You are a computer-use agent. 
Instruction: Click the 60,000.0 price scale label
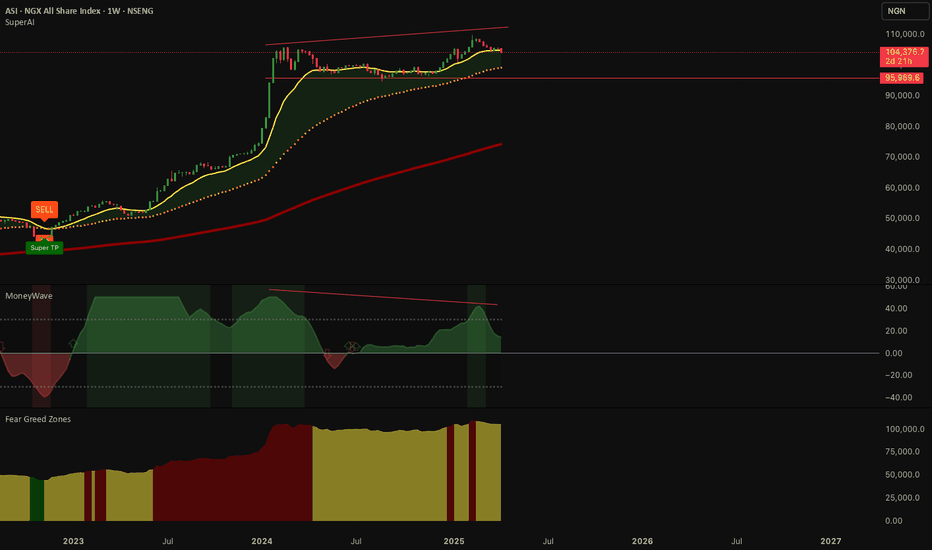click(x=902, y=188)
